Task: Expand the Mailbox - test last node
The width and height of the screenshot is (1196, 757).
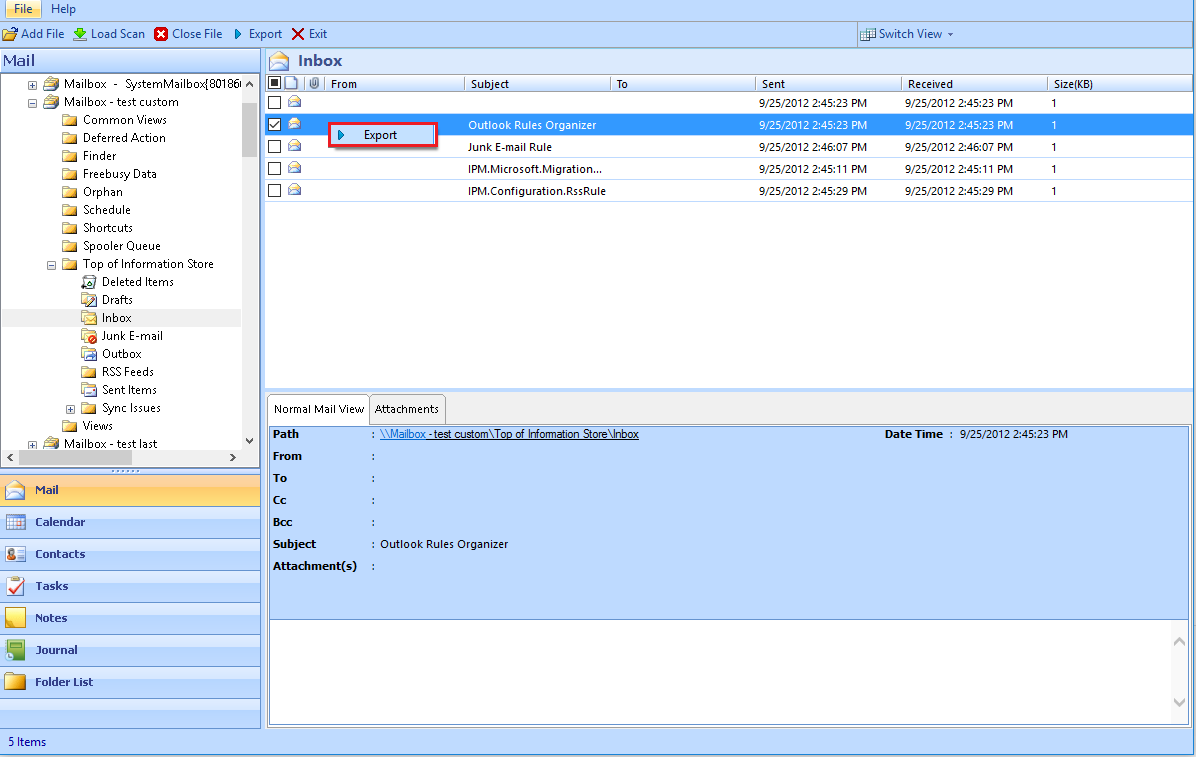Action: click(x=32, y=444)
